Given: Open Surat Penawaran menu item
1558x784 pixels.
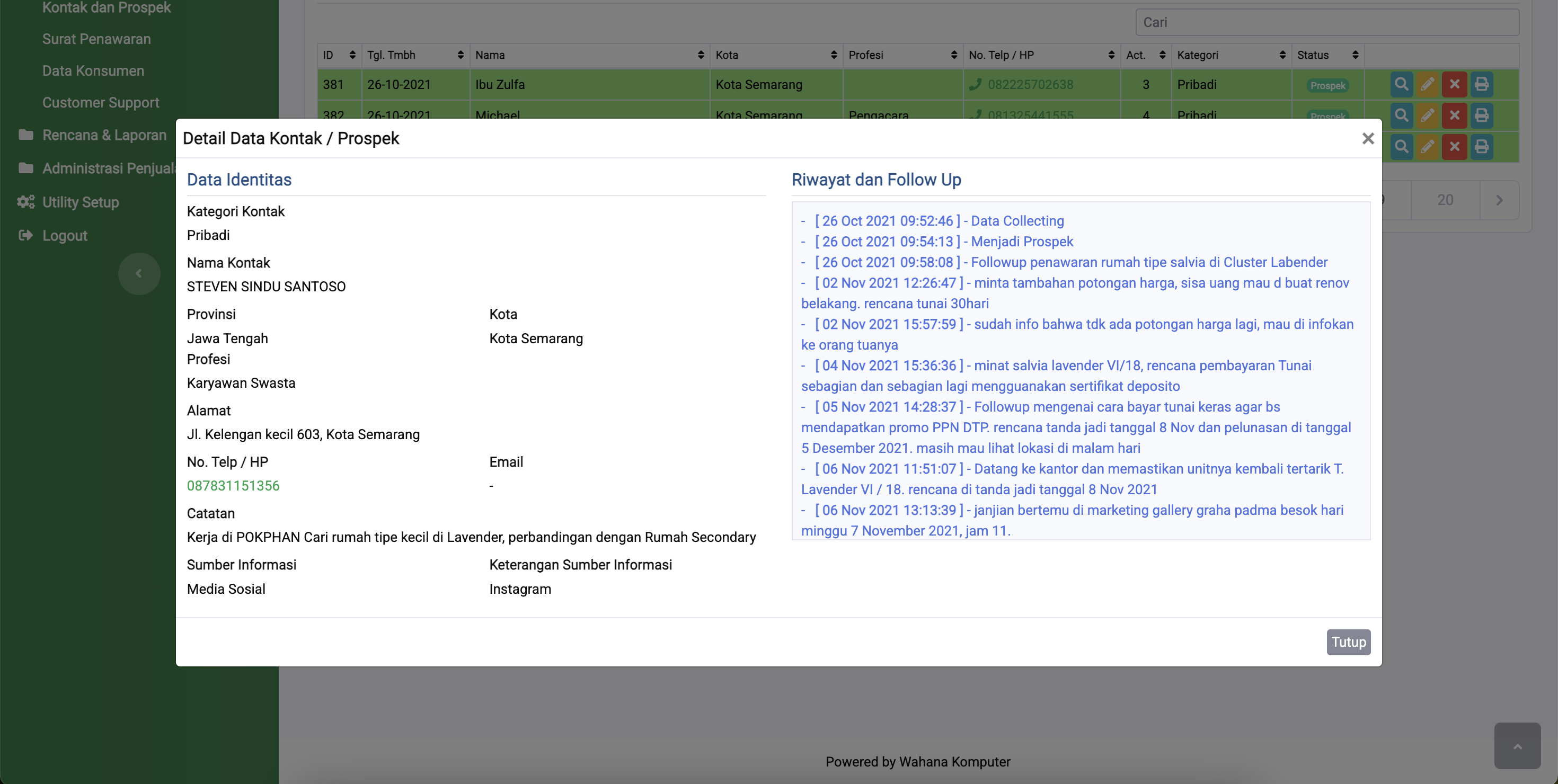Looking at the screenshot, I should coord(96,39).
